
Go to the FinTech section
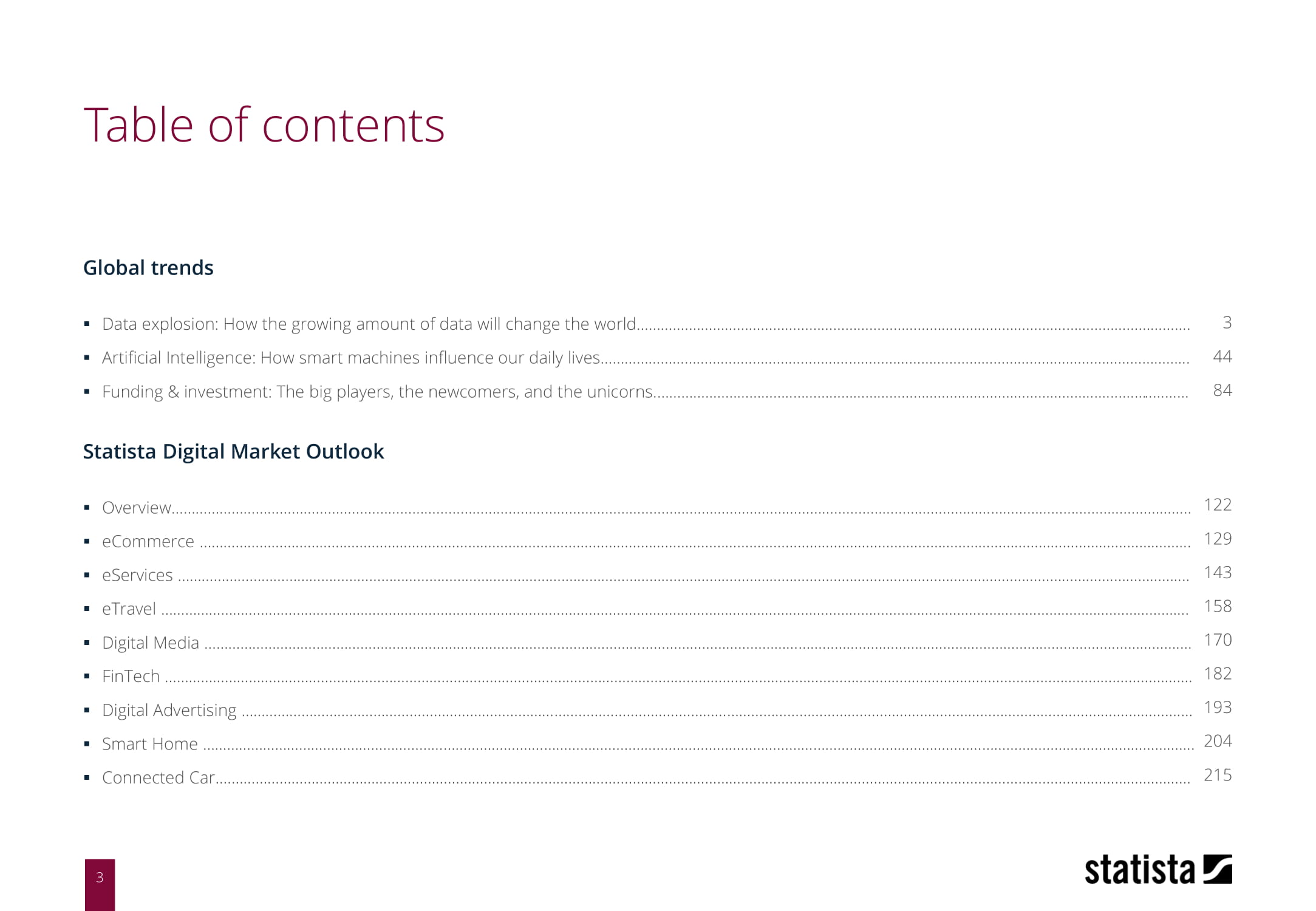coord(131,676)
